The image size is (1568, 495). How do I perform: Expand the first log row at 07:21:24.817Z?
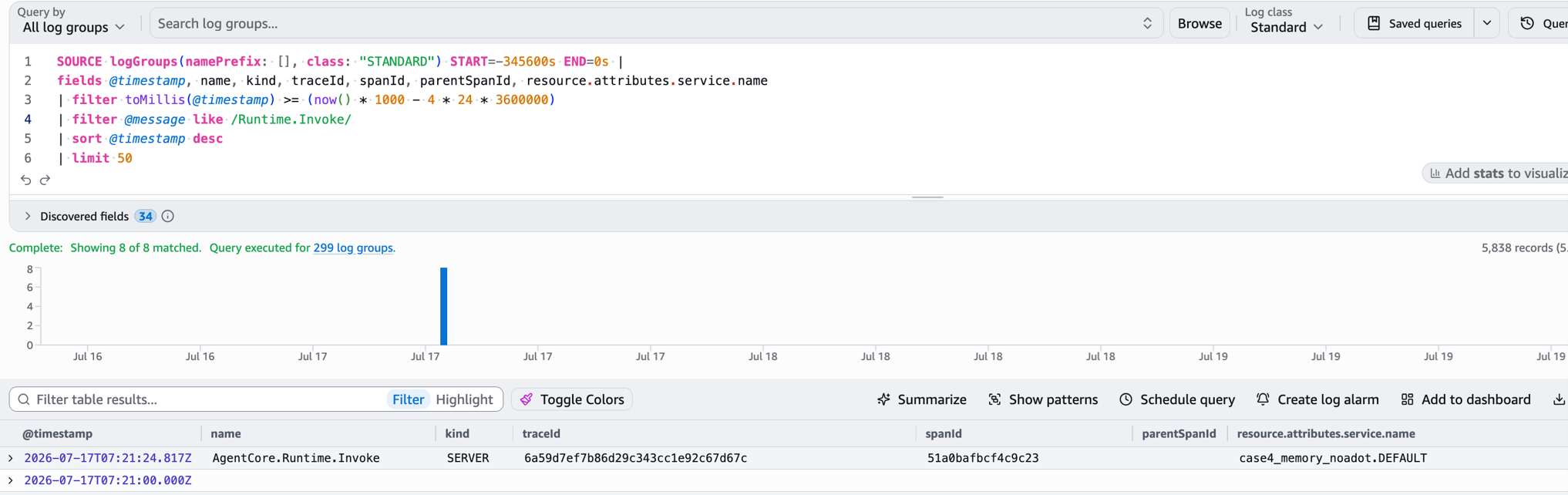(x=11, y=458)
